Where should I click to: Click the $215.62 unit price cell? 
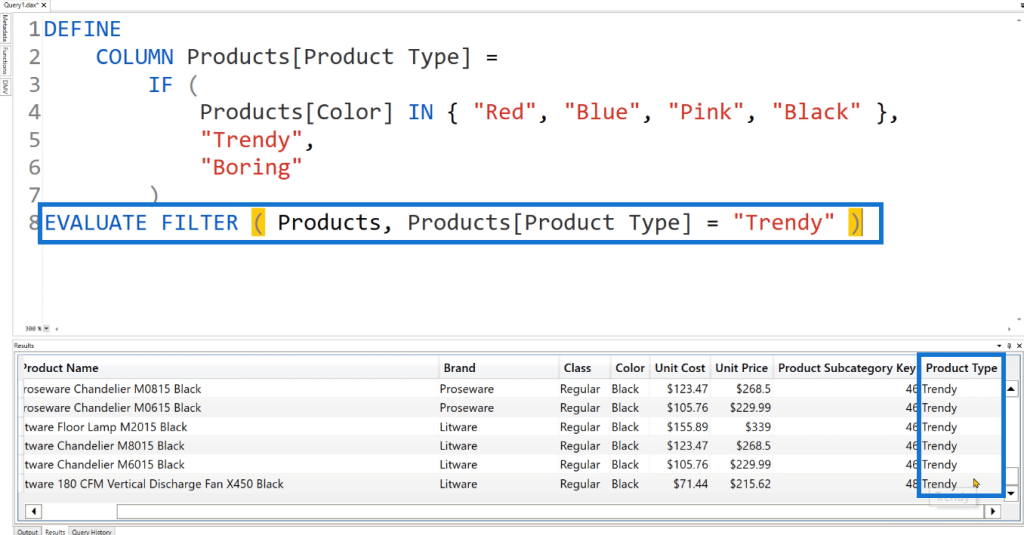coord(750,484)
